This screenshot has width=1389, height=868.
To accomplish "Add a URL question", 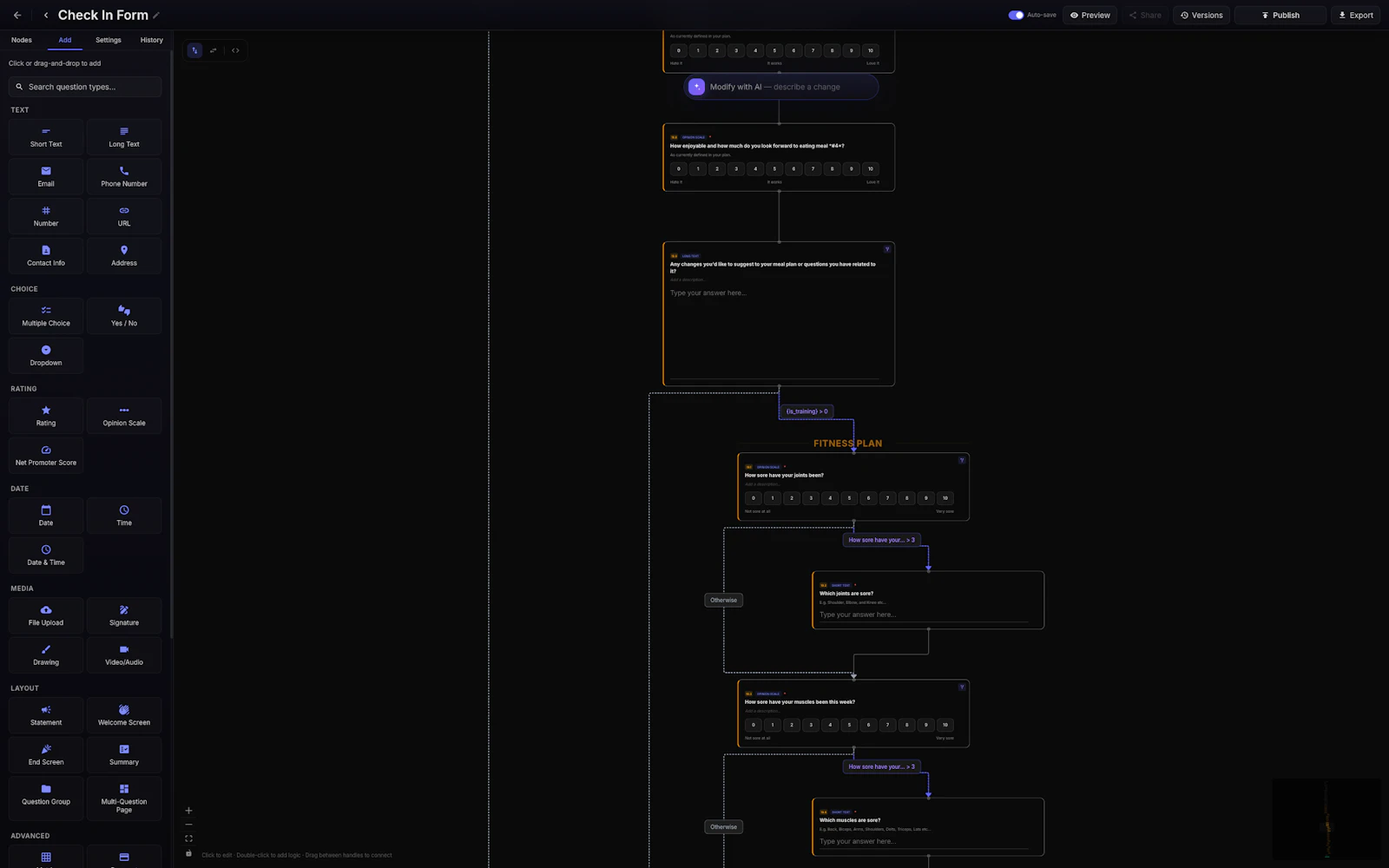I will (x=124, y=216).
